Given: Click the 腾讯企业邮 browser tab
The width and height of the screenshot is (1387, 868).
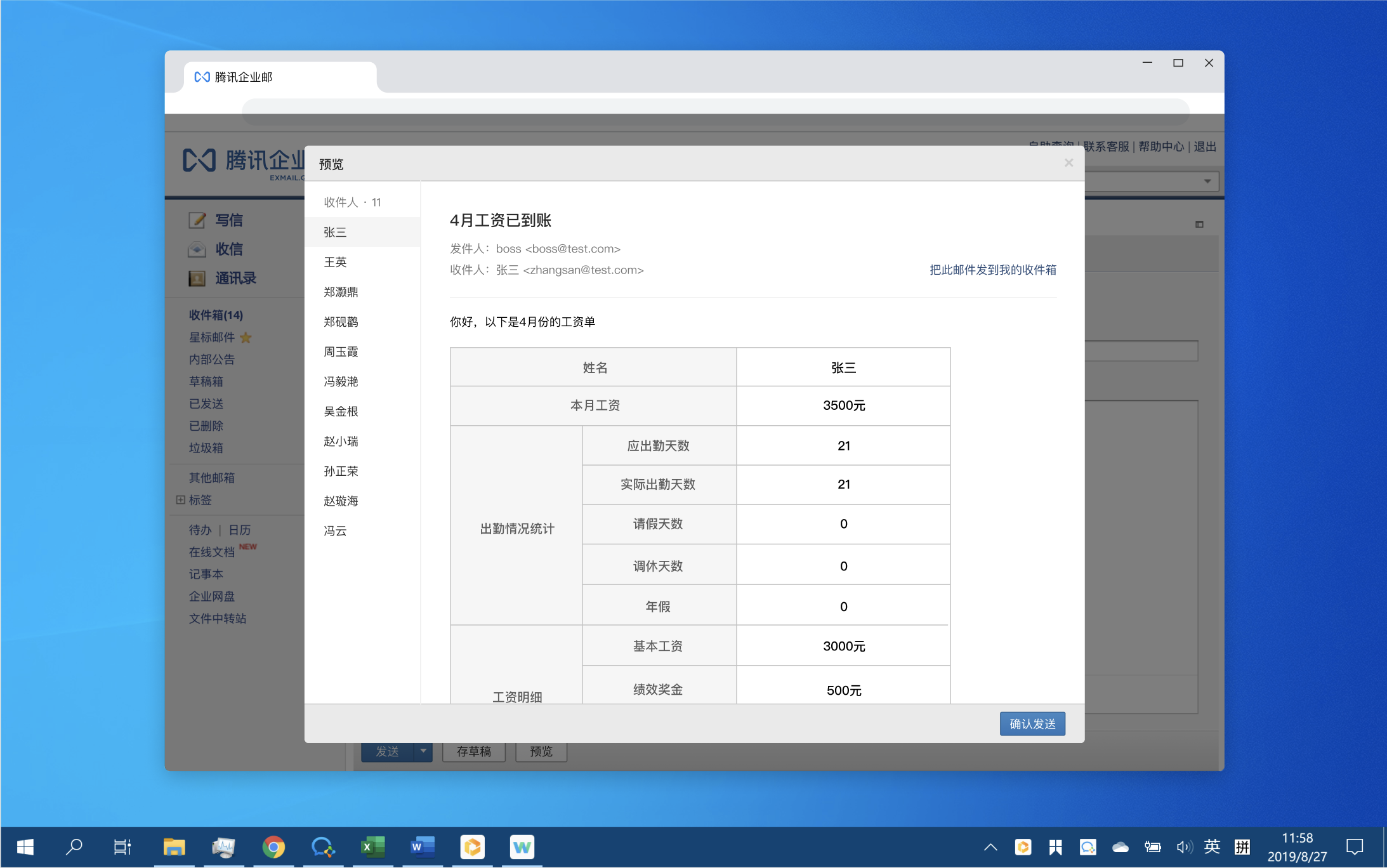Looking at the screenshot, I should coord(279,77).
